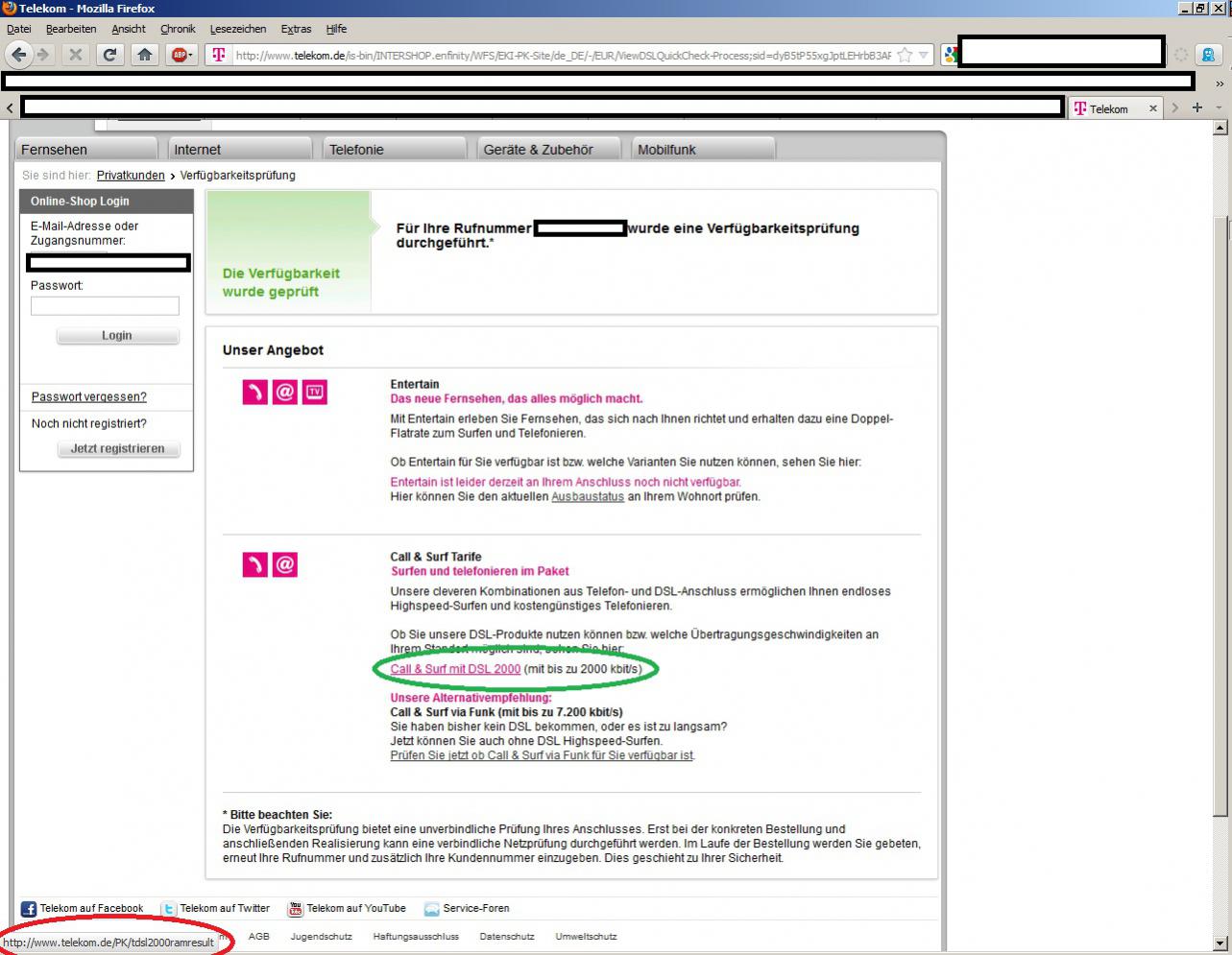Image resolution: width=1232 pixels, height=955 pixels.
Task: Open the Umweltschutz footer link
Action: pos(586,936)
